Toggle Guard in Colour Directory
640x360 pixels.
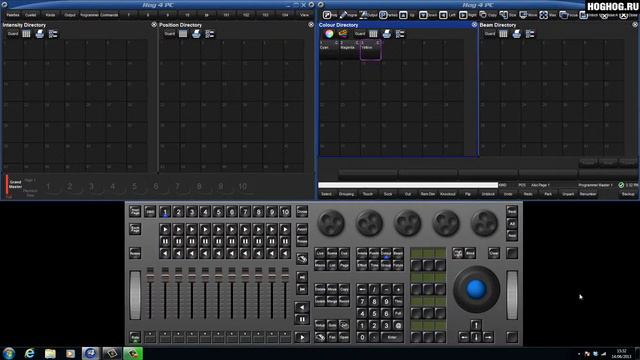[360, 34]
